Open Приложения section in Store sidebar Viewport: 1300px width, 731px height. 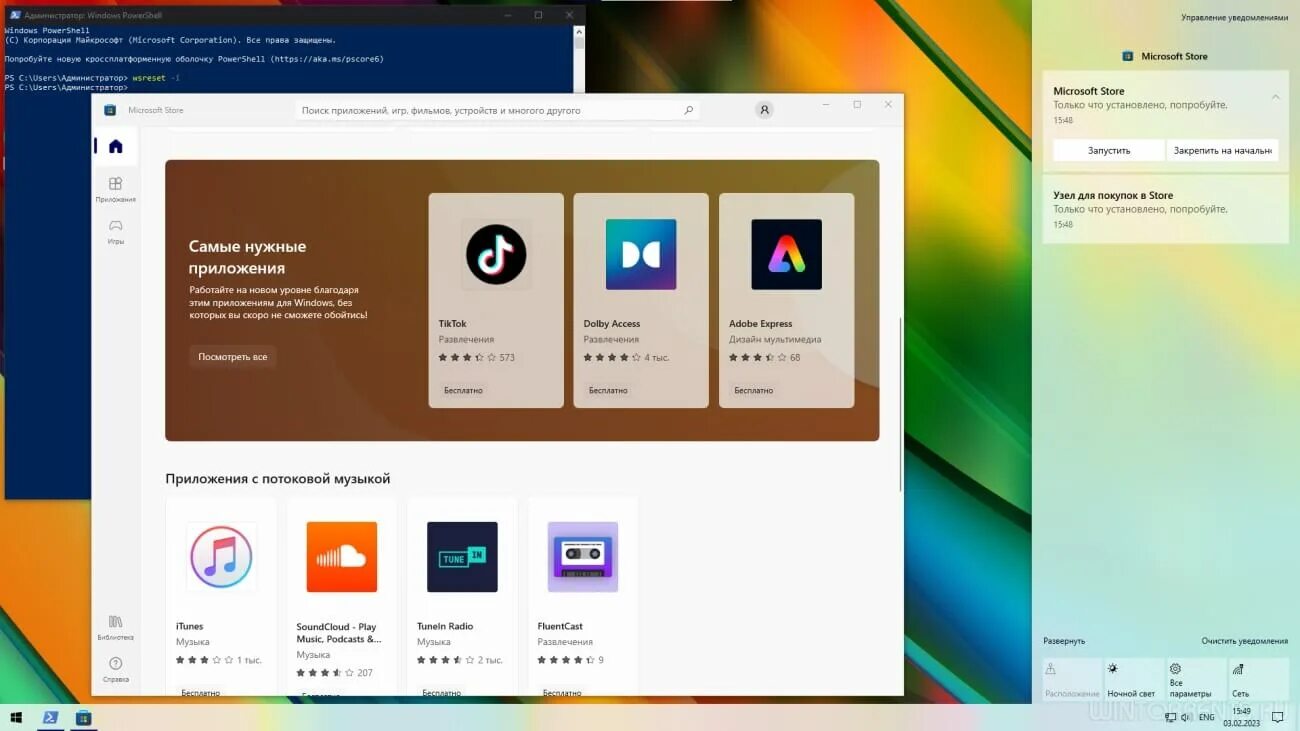(115, 189)
